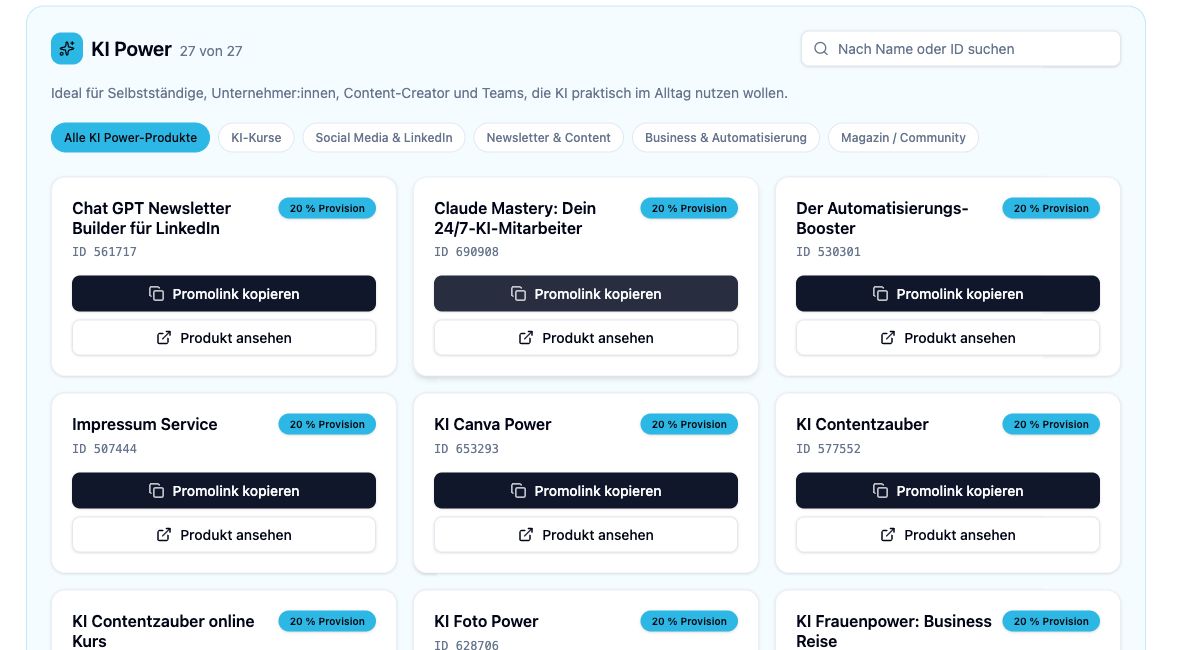The height and width of the screenshot is (650, 1200).
Task: Click copy icon on Impressum Service card
Action: click(x=156, y=491)
